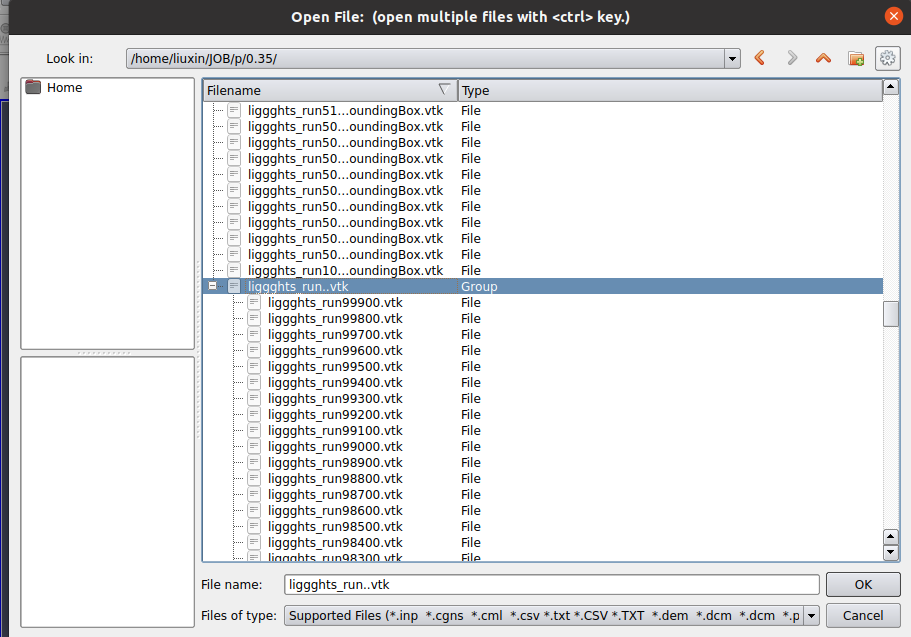Select liggghts_run99100.vtk
The image size is (911, 637).
[x=335, y=430]
